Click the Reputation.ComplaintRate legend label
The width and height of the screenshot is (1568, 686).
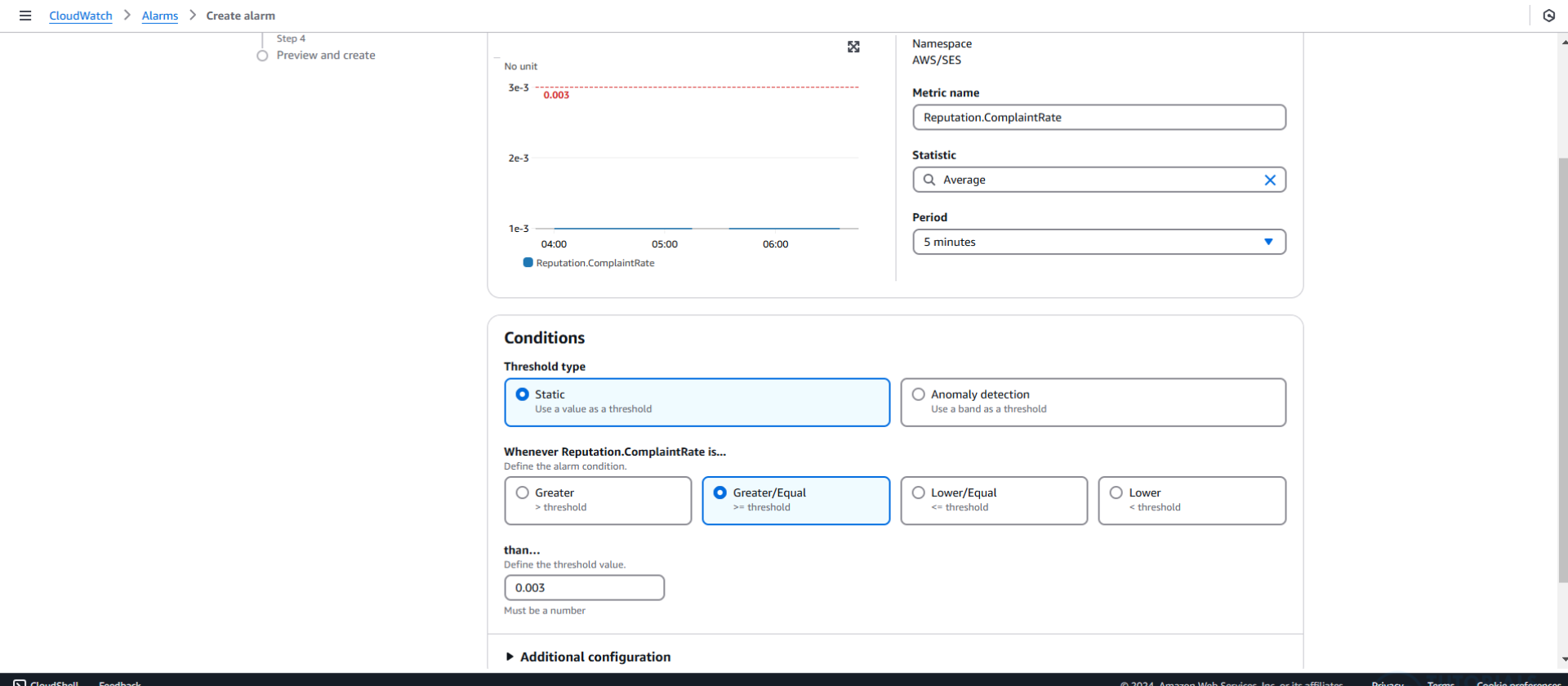595,263
